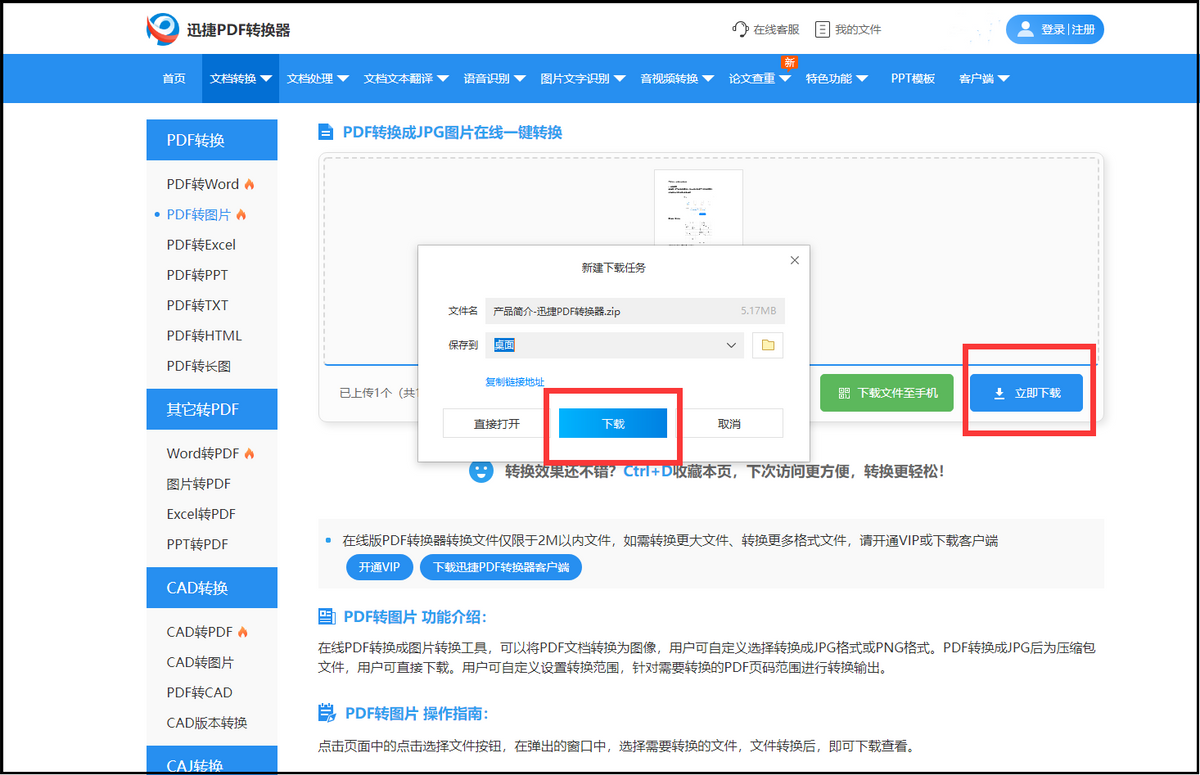
Task: Open 首页 nav item
Action: tap(174, 78)
